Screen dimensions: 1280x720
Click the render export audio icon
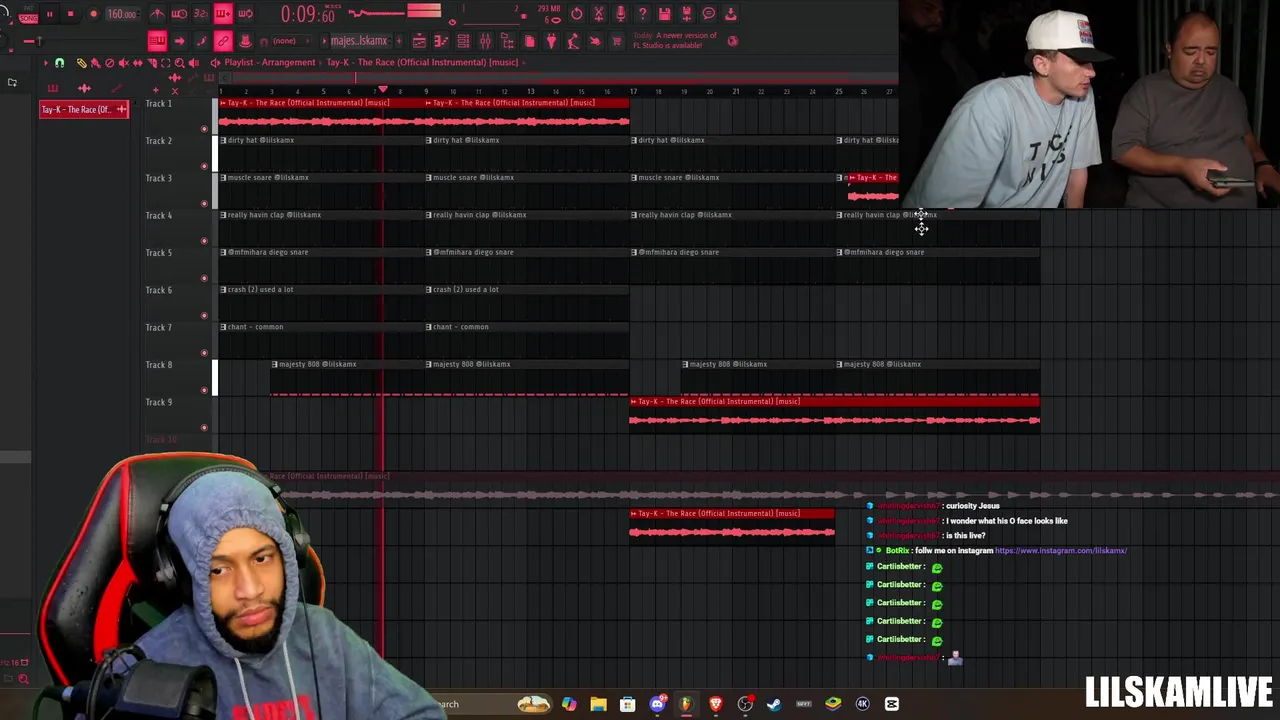click(686, 13)
